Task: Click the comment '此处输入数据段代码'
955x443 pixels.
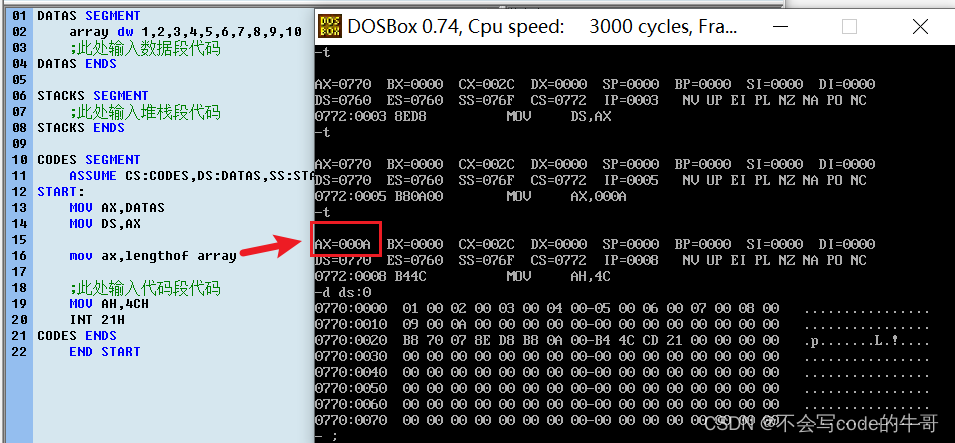Action: [x=145, y=48]
